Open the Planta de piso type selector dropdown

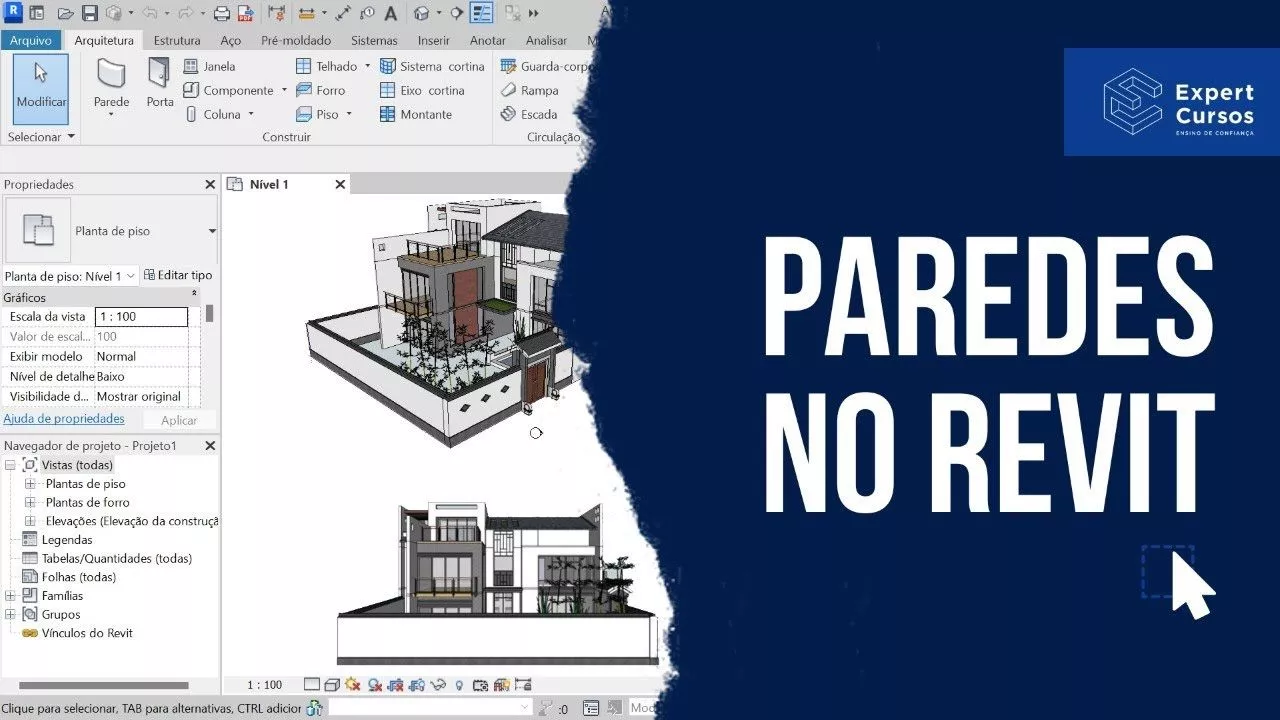point(212,231)
